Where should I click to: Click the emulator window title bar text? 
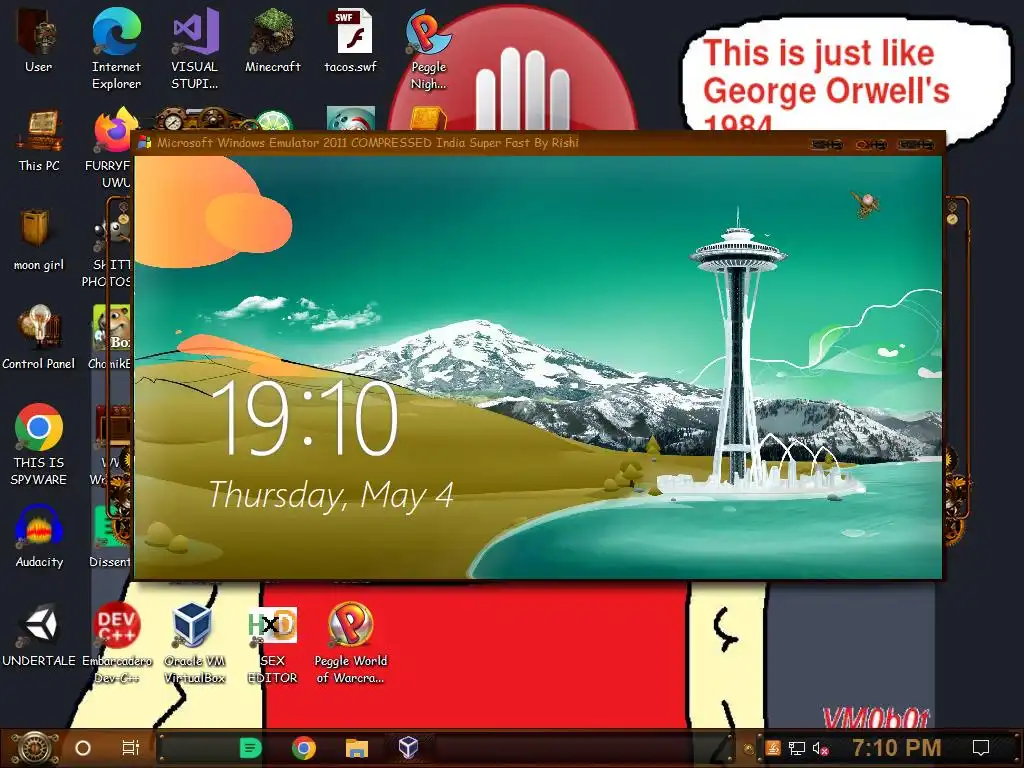368,142
